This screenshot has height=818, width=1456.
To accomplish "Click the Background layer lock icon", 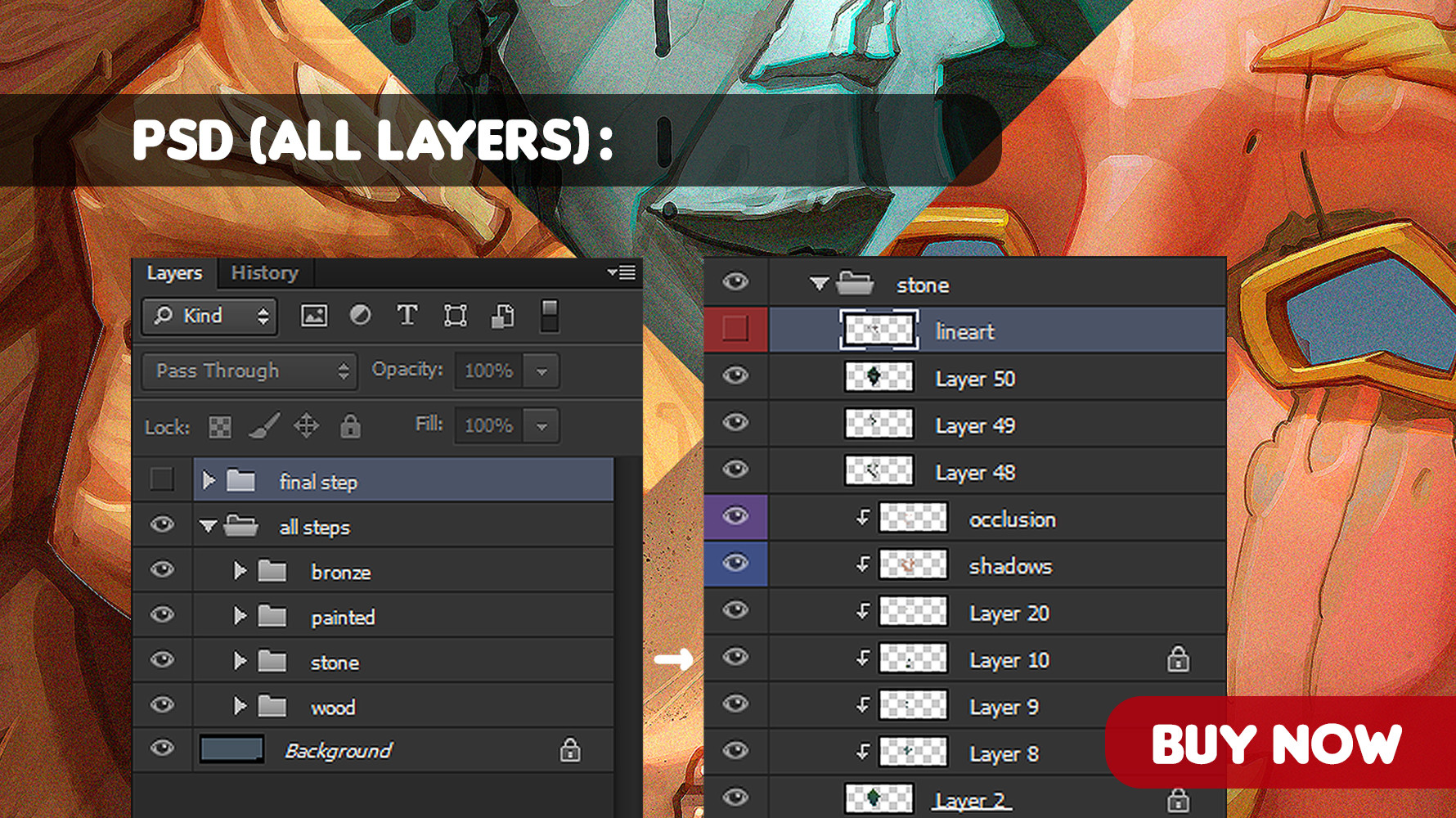I will pyautogui.click(x=570, y=750).
